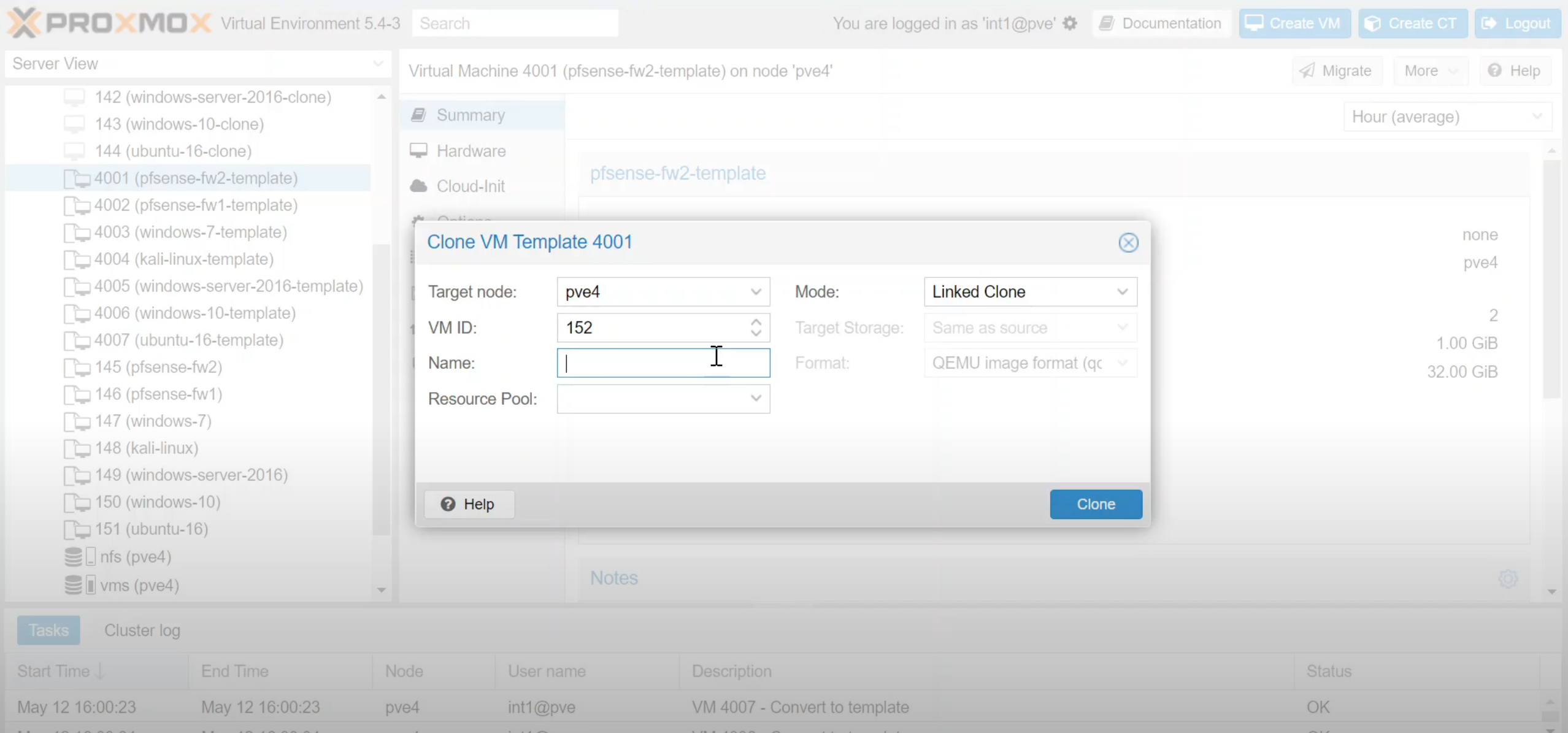This screenshot has height=733, width=1568.
Task: Click template icon of 151 ubuntu-16
Action: (x=77, y=529)
